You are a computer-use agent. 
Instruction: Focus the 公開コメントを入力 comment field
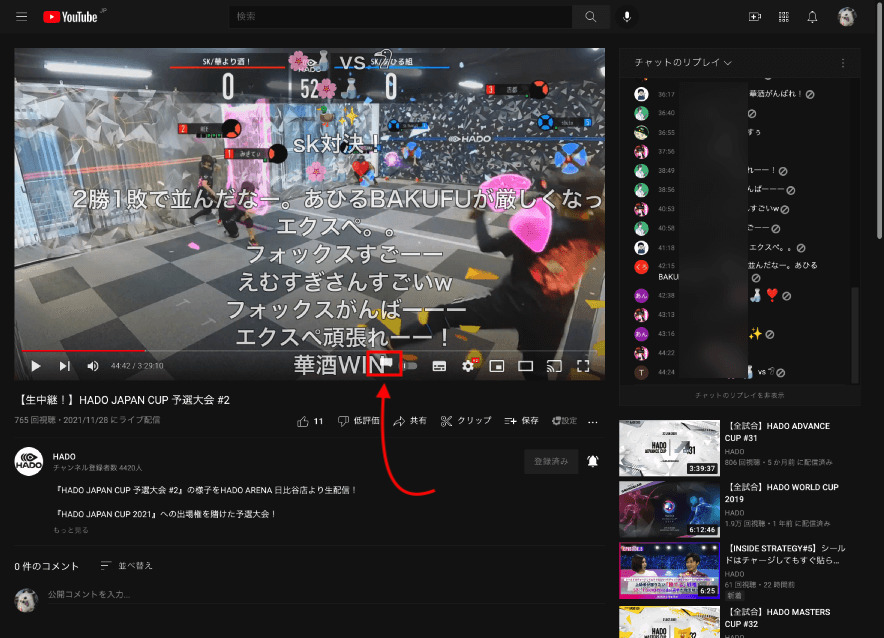pos(325,595)
